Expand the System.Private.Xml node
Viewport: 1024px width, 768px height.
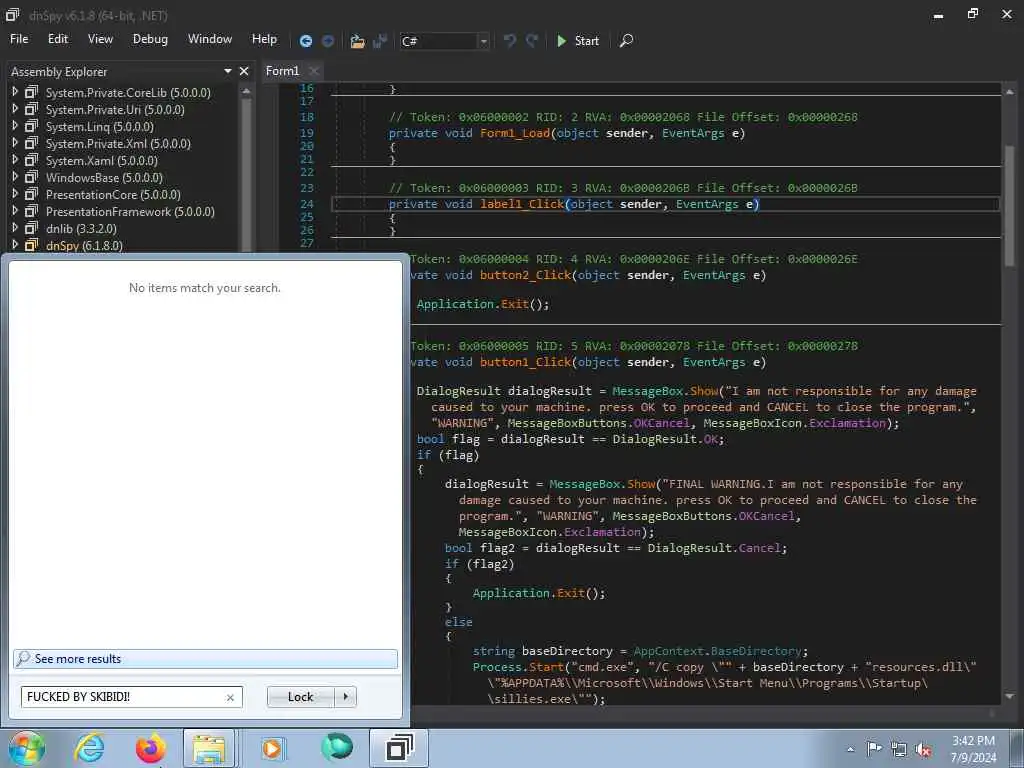click(x=15, y=143)
